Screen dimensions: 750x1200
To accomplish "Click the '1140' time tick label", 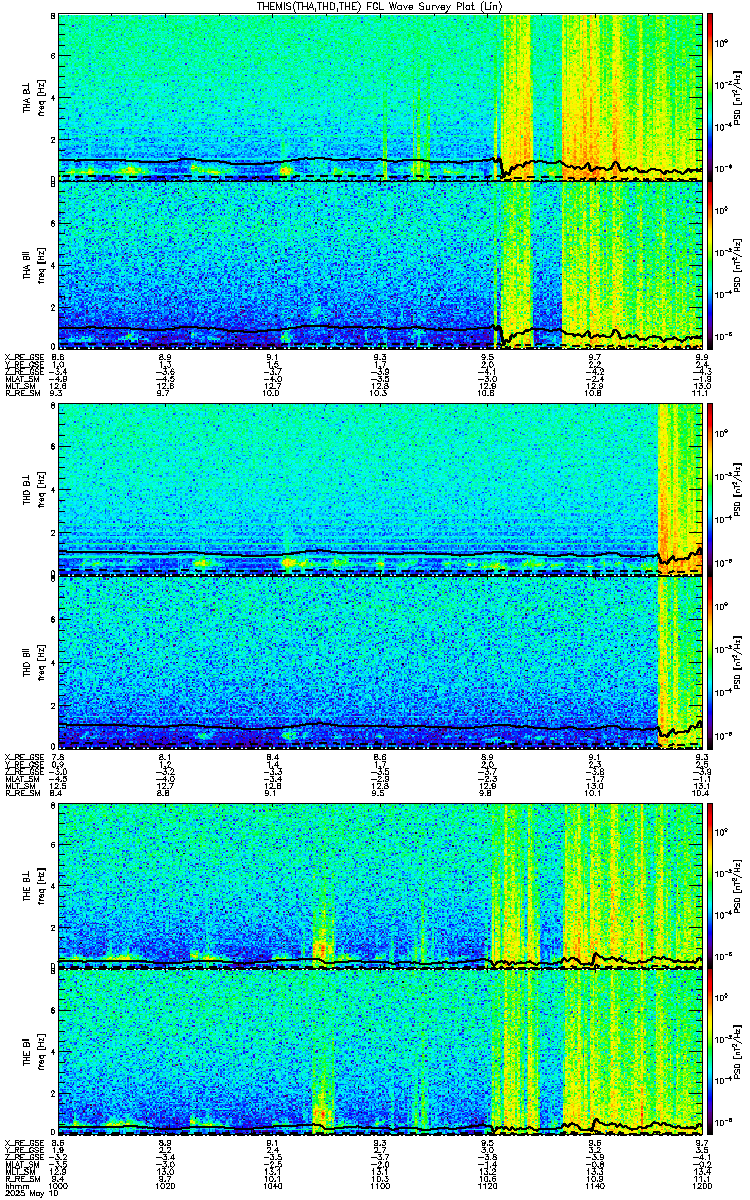I will pyautogui.click(x=595, y=1186).
